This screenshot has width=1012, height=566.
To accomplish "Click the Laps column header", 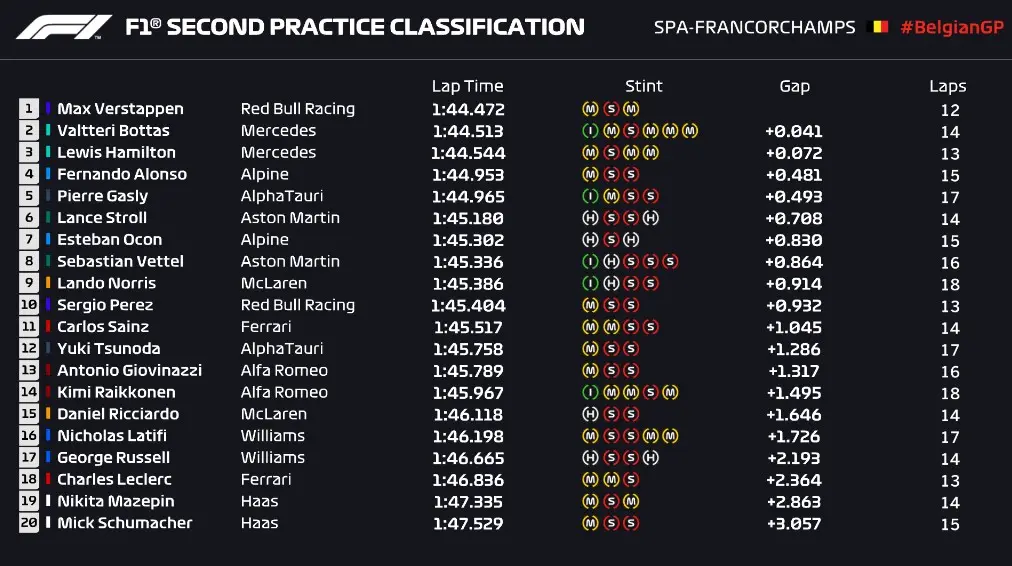I will (948, 87).
